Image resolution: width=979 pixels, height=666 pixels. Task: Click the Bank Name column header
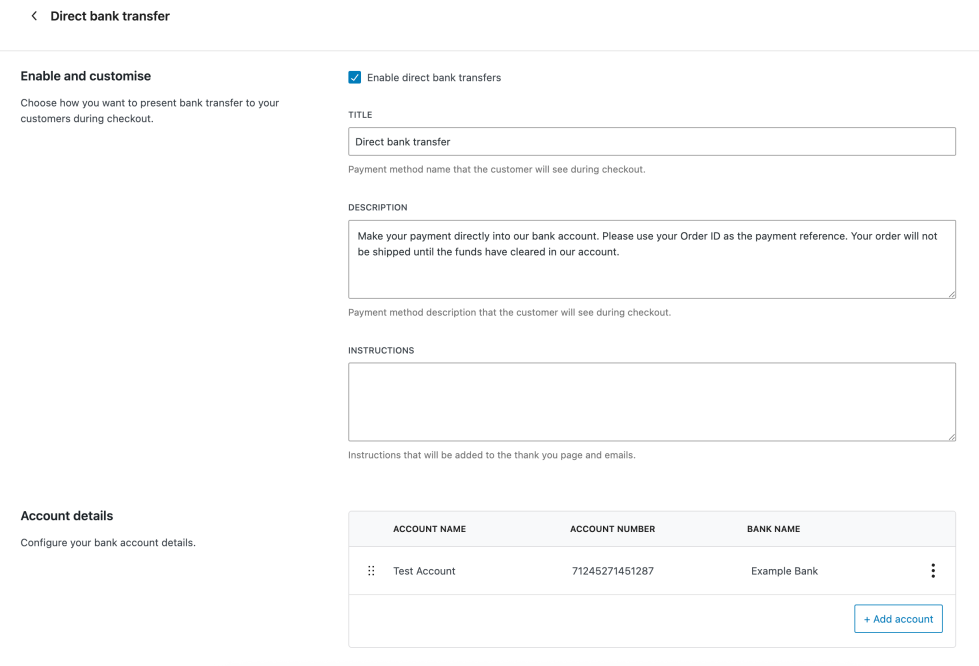(773, 529)
